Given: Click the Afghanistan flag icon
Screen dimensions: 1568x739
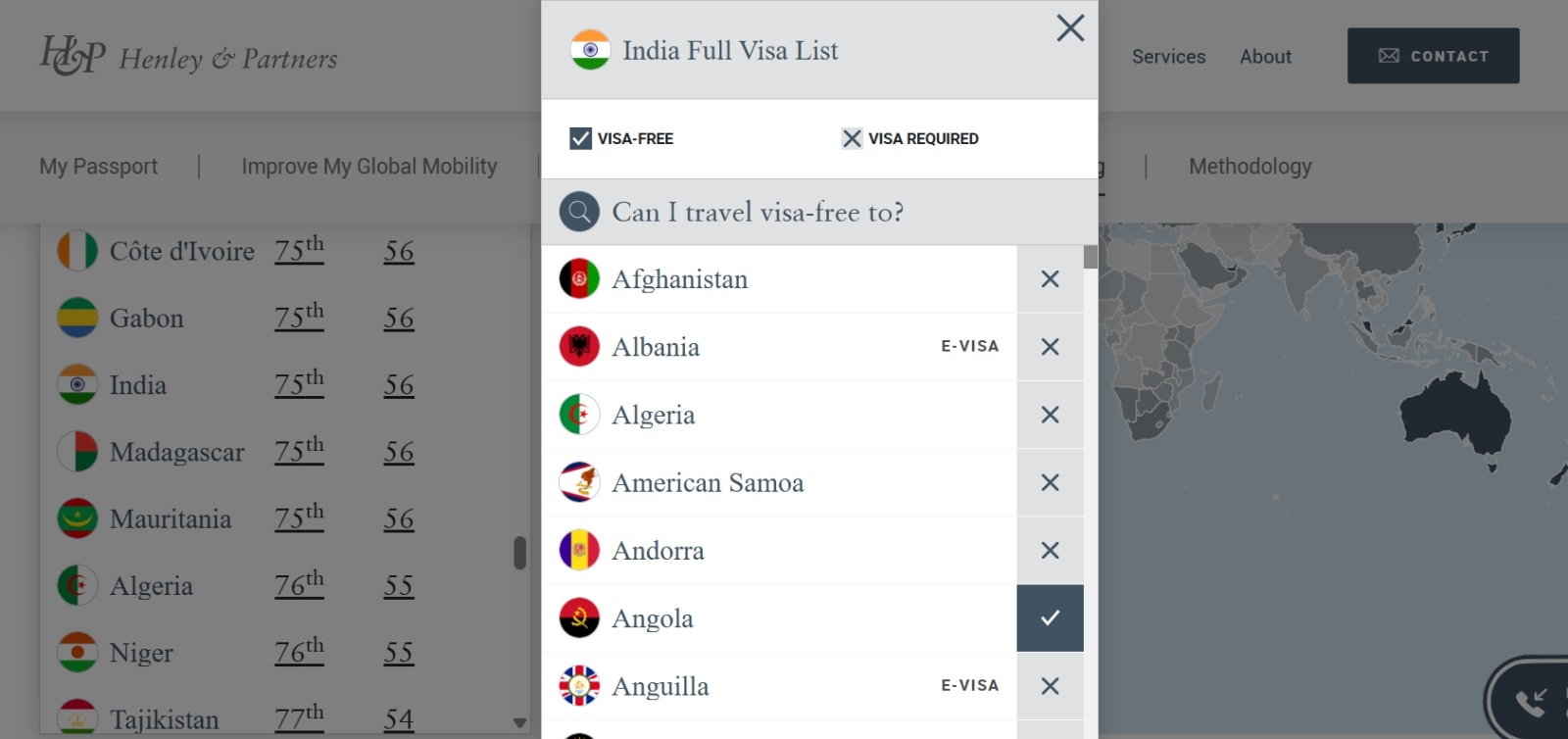Looking at the screenshot, I should [x=579, y=279].
